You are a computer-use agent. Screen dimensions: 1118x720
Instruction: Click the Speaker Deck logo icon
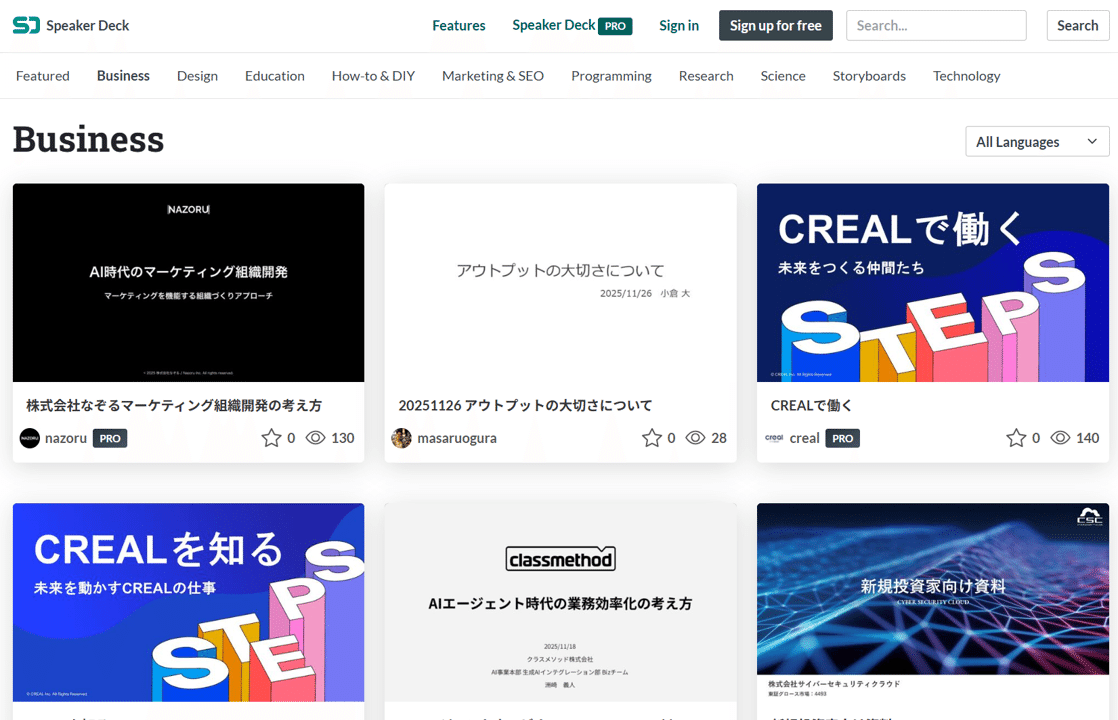point(26,25)
